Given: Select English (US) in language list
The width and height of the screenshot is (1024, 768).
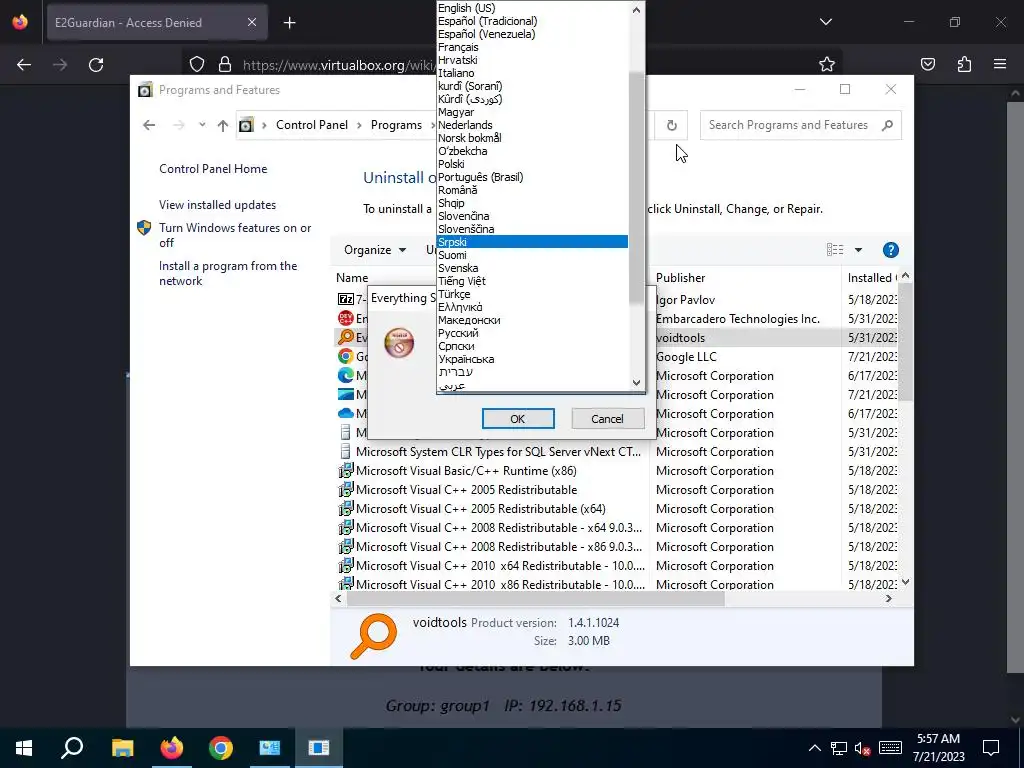Looking at the screenshot, I should (532, 8).
